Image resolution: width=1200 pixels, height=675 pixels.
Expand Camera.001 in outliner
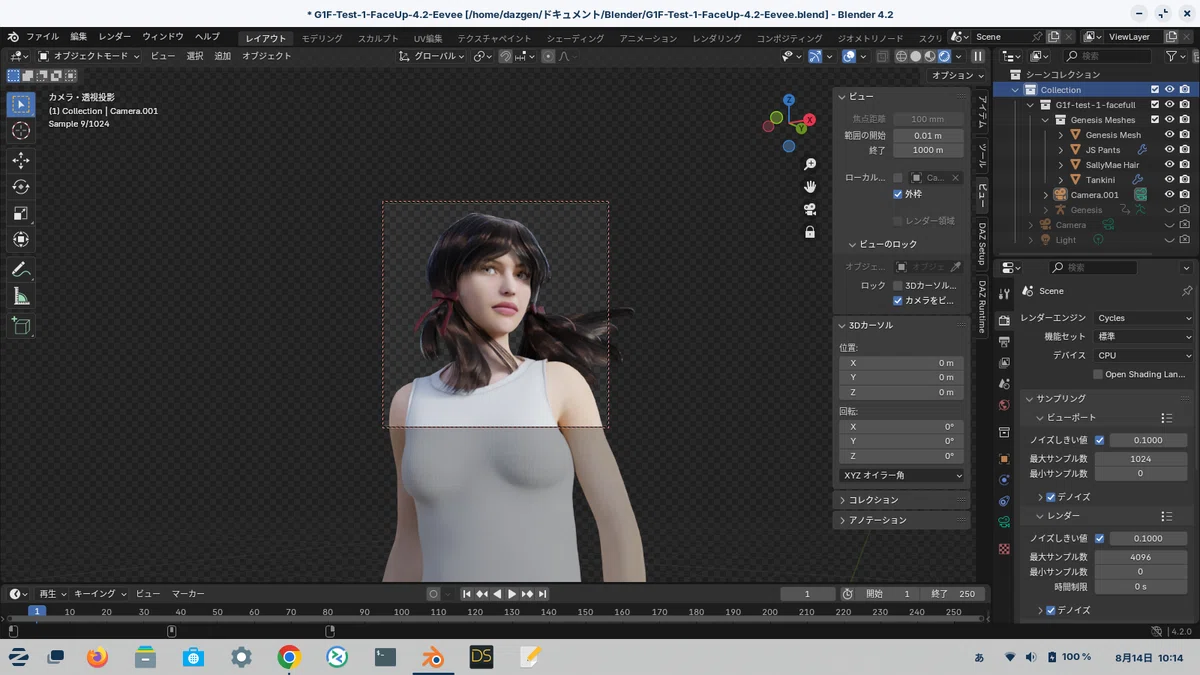1046,195
